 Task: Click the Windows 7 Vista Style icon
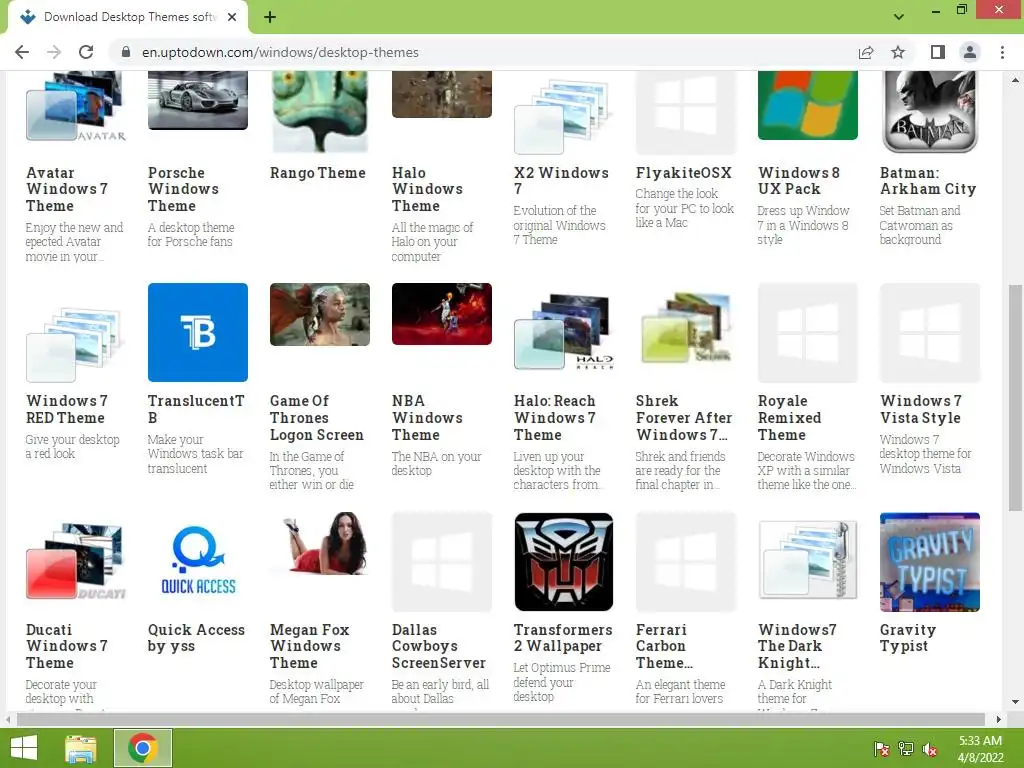[930, 332]
